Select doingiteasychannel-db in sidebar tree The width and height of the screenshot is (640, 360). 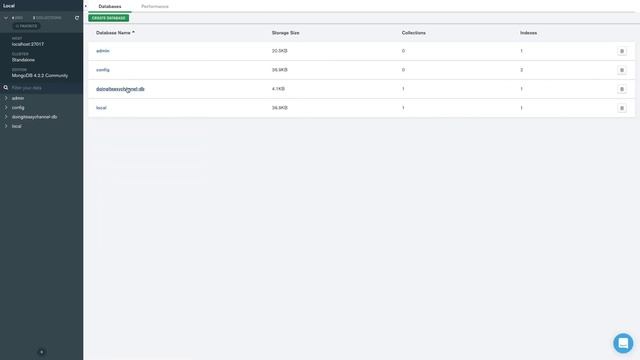point(35,117)
